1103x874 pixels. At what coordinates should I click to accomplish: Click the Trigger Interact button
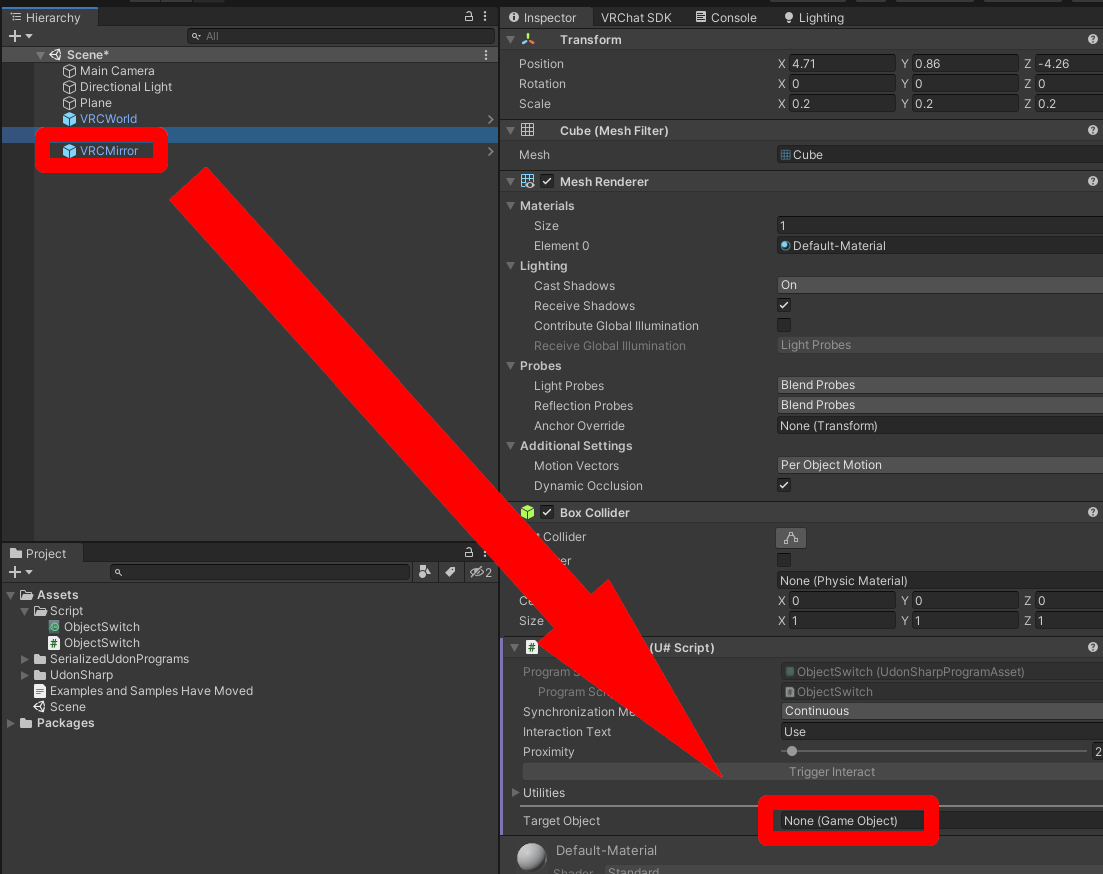pyautogui.click(x=813, y=772)
